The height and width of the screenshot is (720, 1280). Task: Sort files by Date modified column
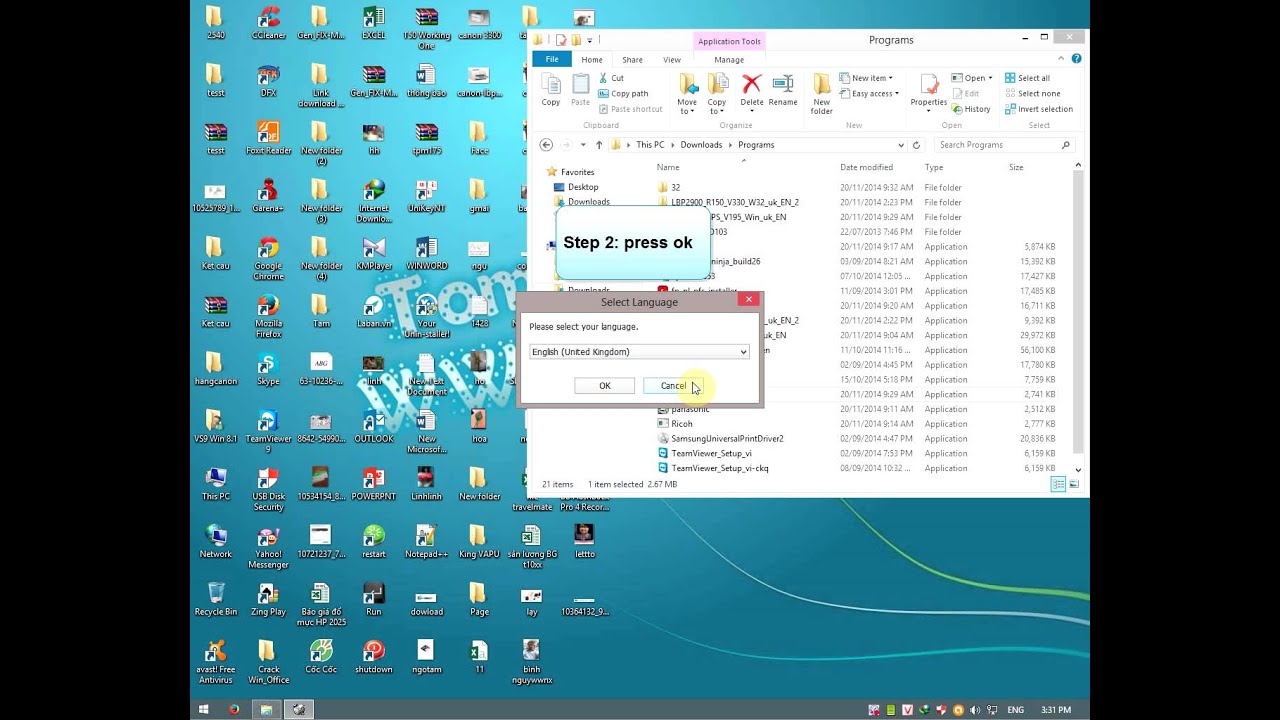pyautogui.click(x=866, y=167)
